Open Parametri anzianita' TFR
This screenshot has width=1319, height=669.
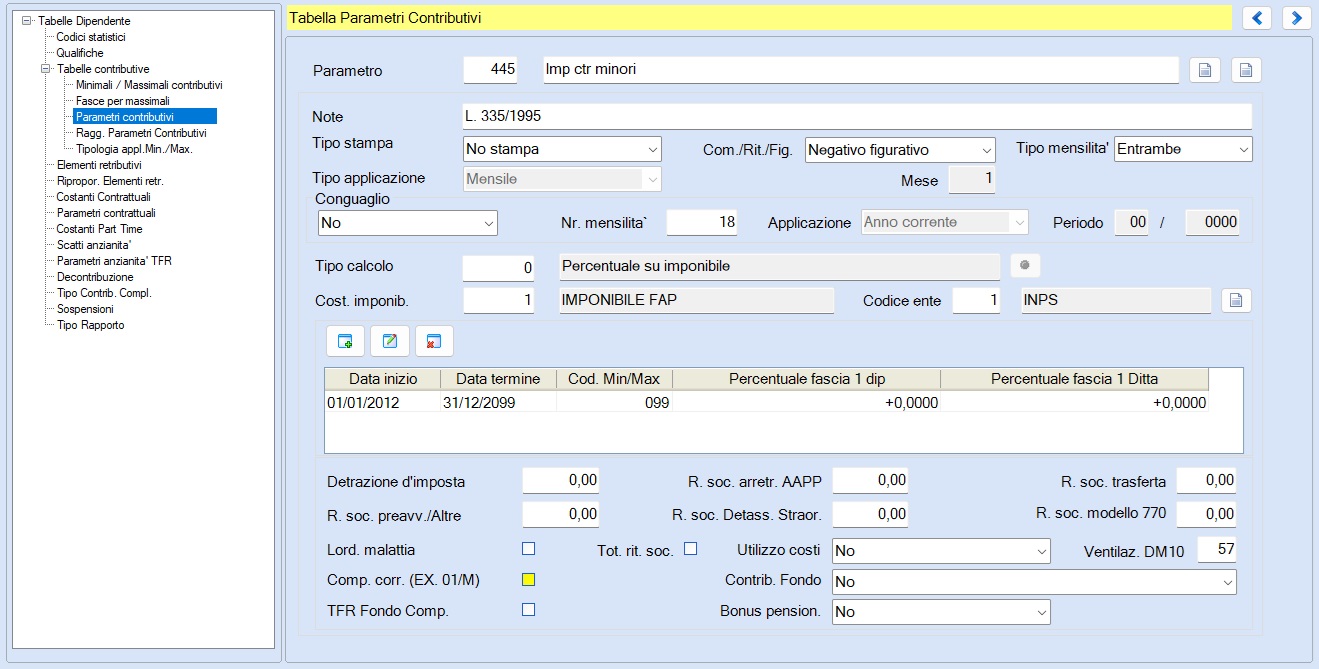tap(114, 261)
